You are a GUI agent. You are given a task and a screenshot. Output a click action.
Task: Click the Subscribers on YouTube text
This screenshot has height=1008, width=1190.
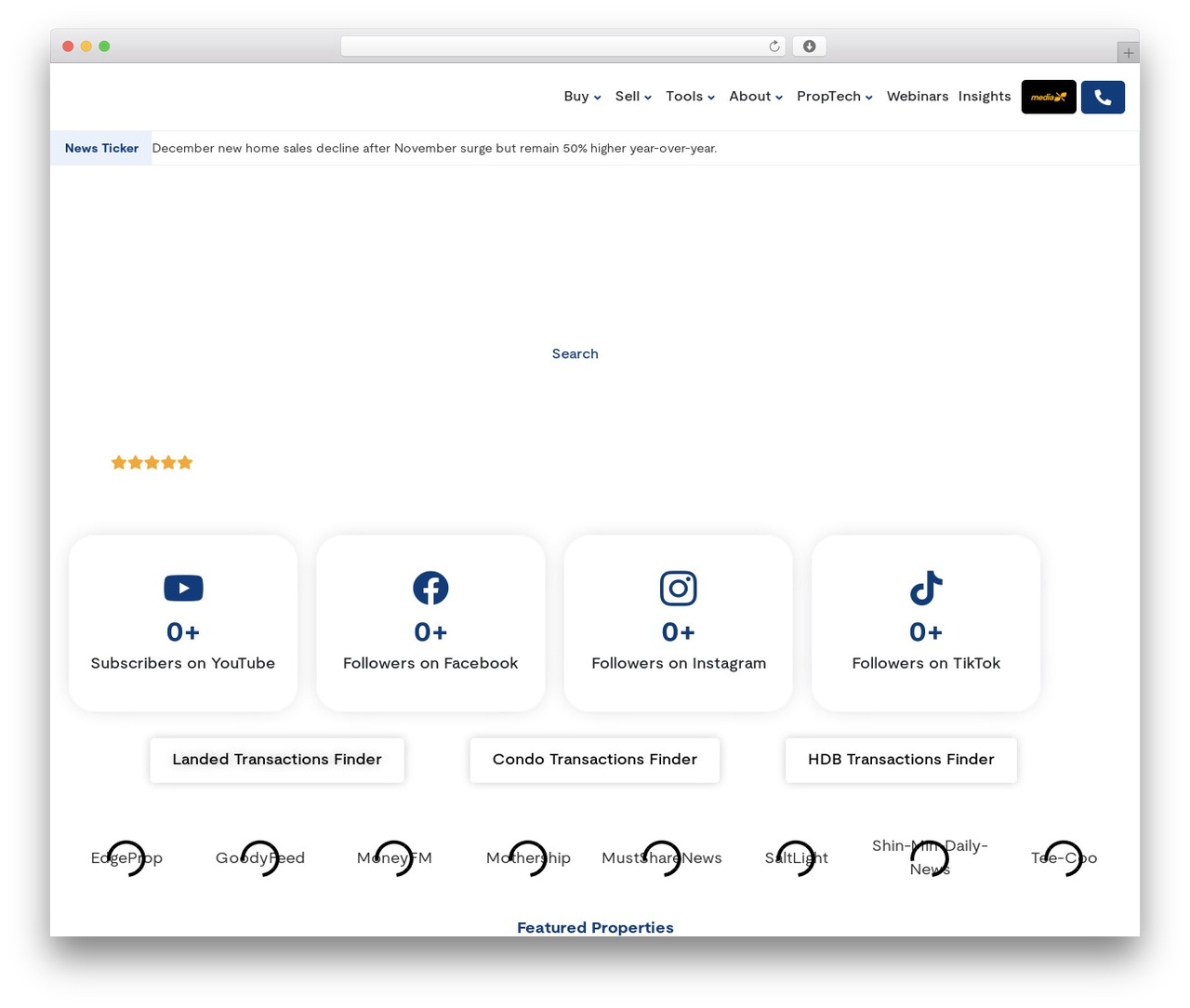183,663
